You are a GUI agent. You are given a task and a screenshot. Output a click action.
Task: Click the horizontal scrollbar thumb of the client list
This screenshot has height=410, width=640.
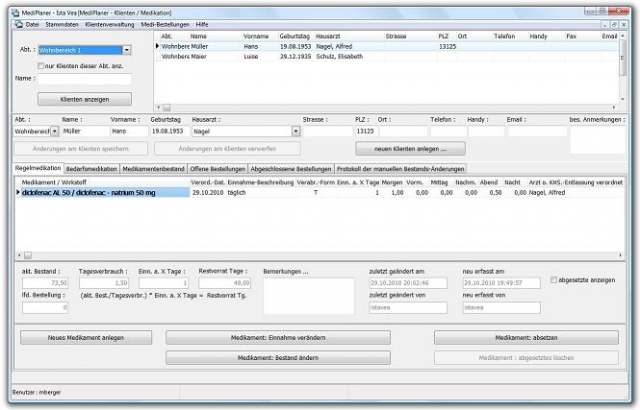coord(167,108)
